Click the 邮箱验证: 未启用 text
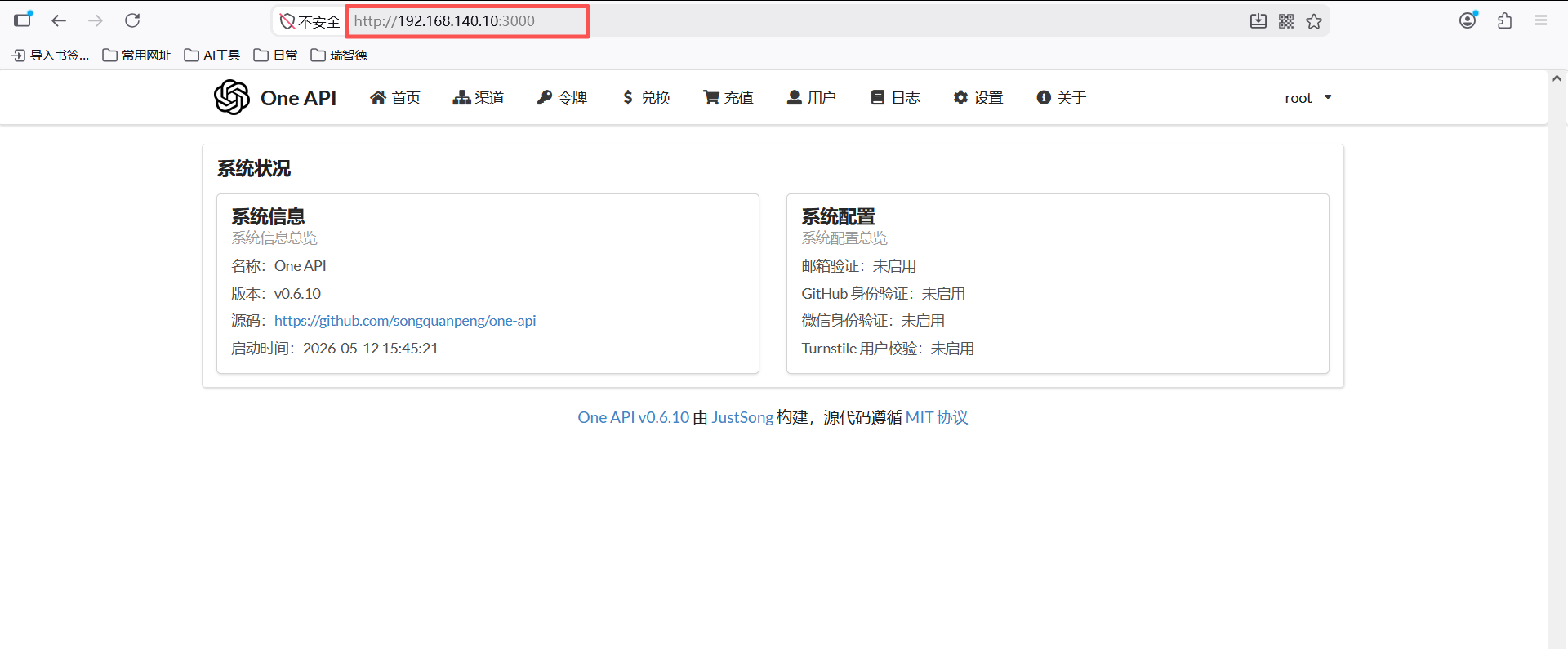 click(x=859, y=266)
